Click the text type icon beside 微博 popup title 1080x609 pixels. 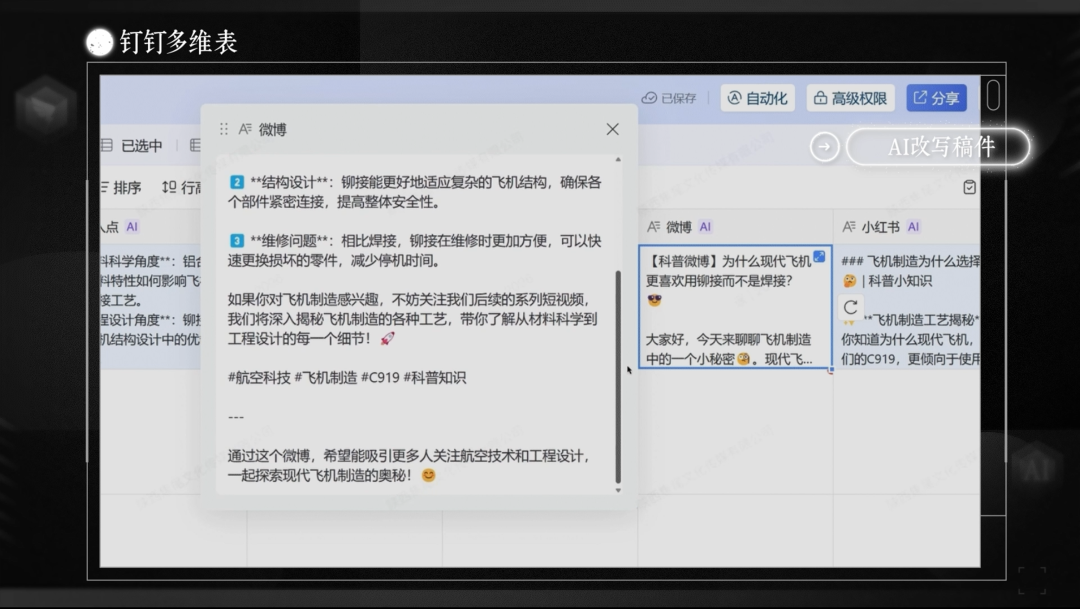tap(245, 129)
